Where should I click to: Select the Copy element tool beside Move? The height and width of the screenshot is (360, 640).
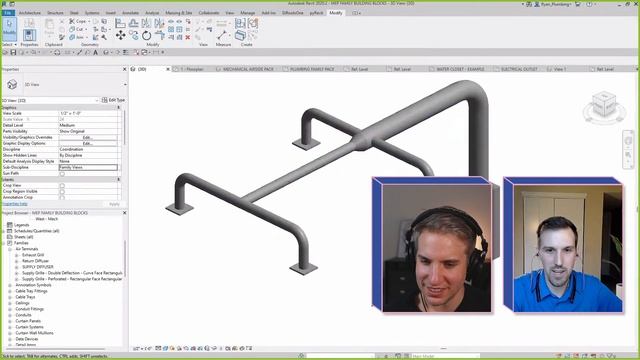point(133,36)
